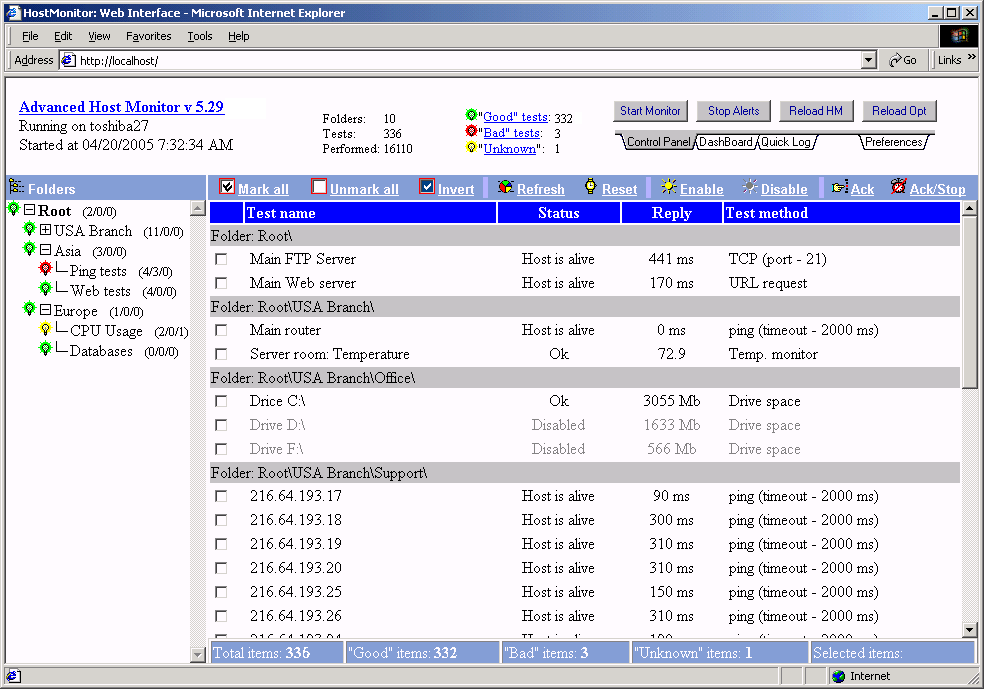Click the Start Monitor button
The image size is (984, 689).
[x=650, y=111]
